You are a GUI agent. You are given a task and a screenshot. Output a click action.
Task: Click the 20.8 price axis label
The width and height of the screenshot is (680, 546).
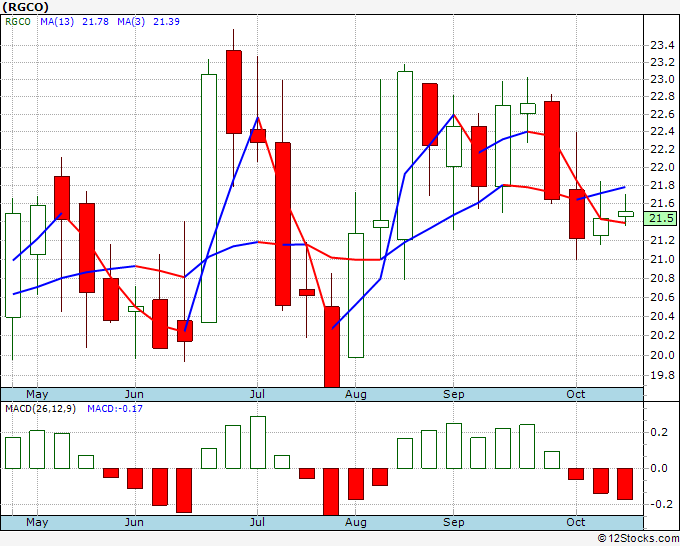(x=662, y=278)
